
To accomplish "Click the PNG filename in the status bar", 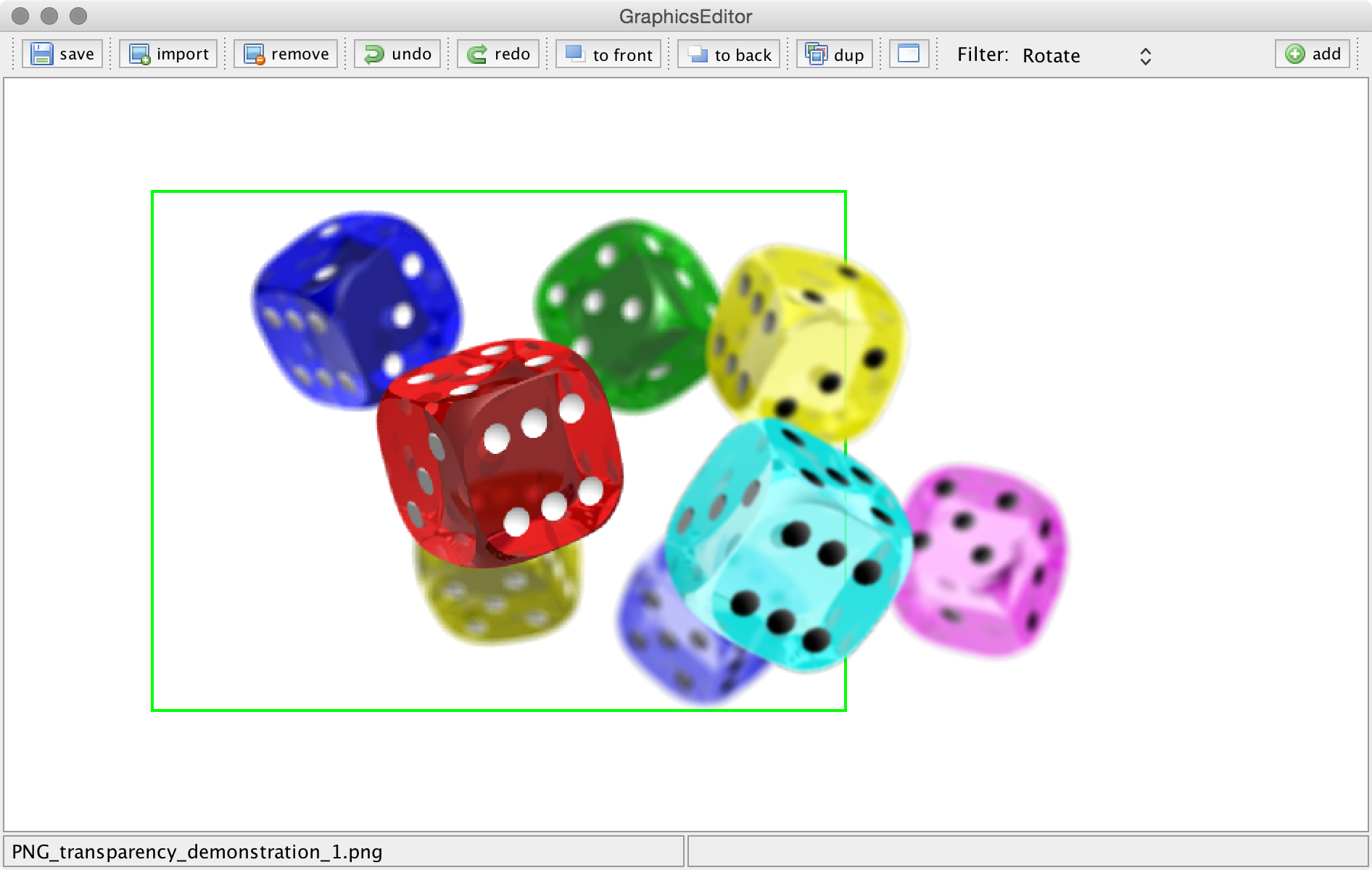I will (197, 852).
